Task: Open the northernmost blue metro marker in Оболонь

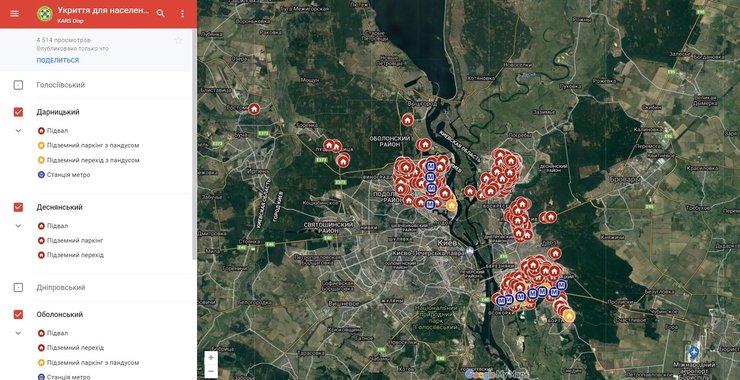Action: point(430,166)
